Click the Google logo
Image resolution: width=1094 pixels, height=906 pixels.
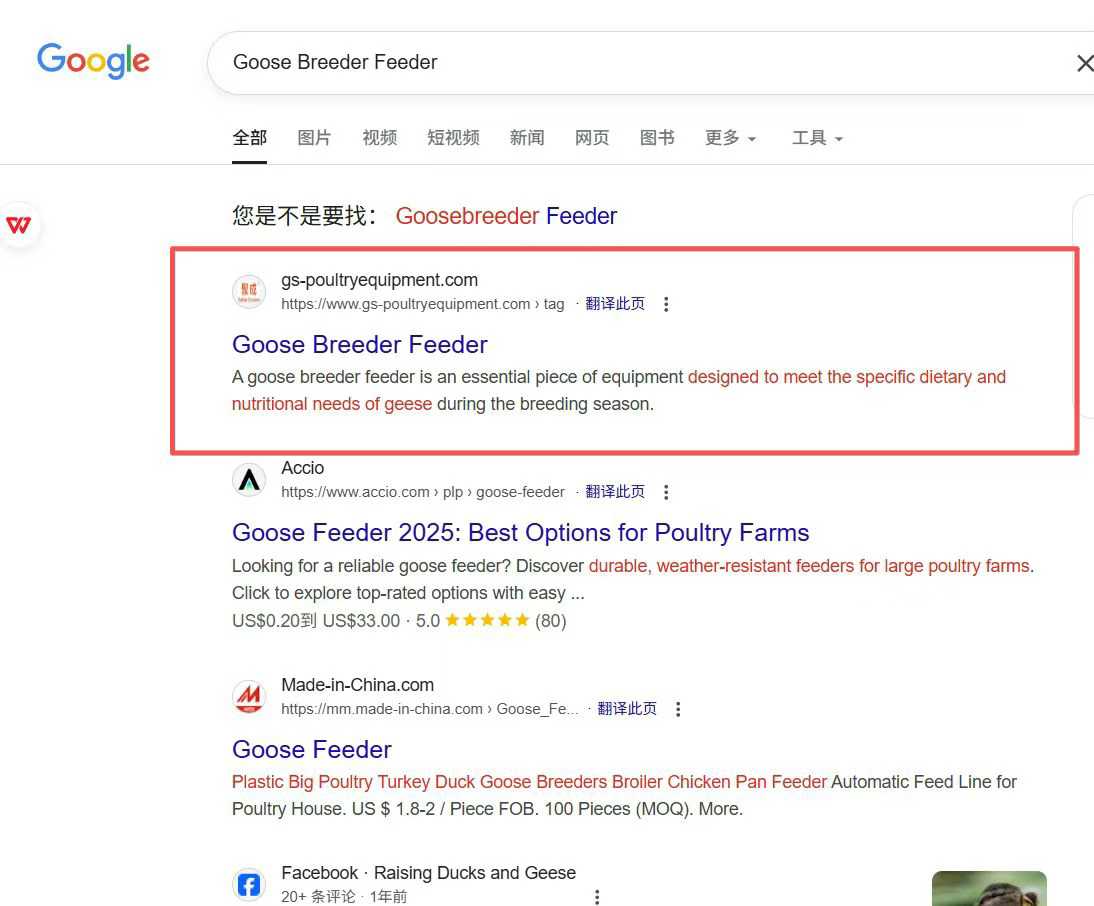coord(93,61)
